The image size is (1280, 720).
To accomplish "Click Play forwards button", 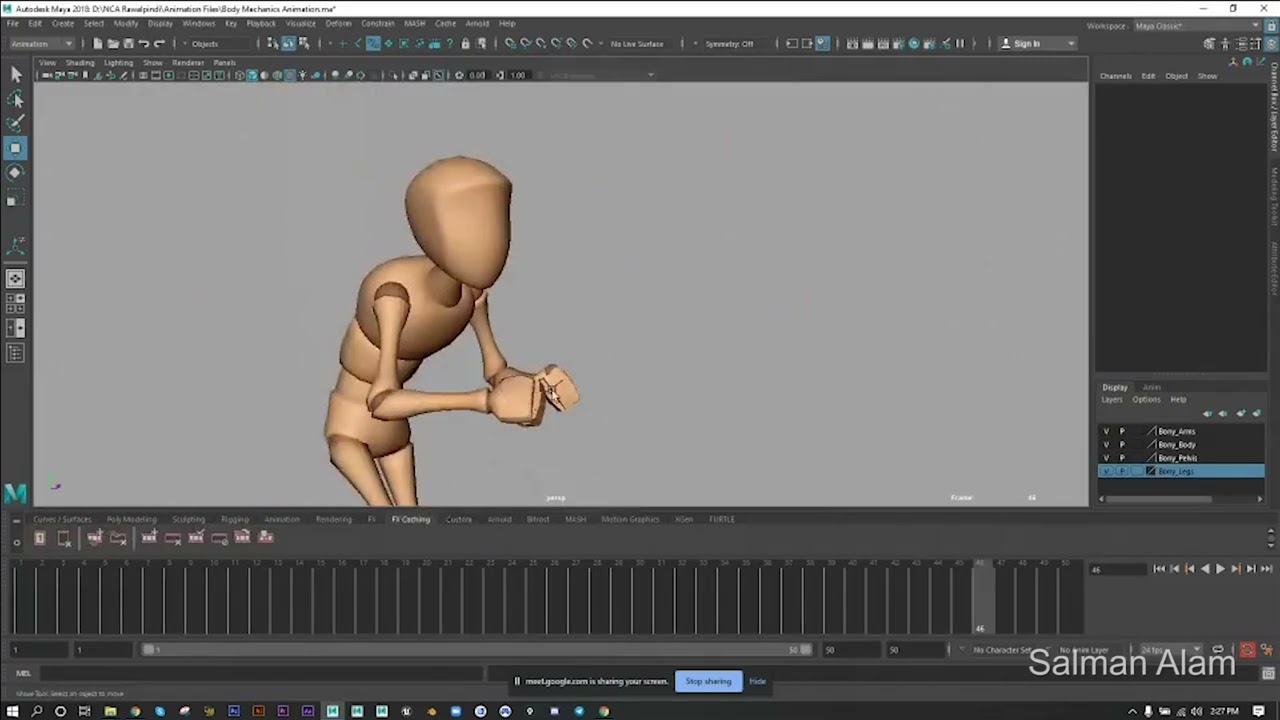I will [x=1220, y=569].
